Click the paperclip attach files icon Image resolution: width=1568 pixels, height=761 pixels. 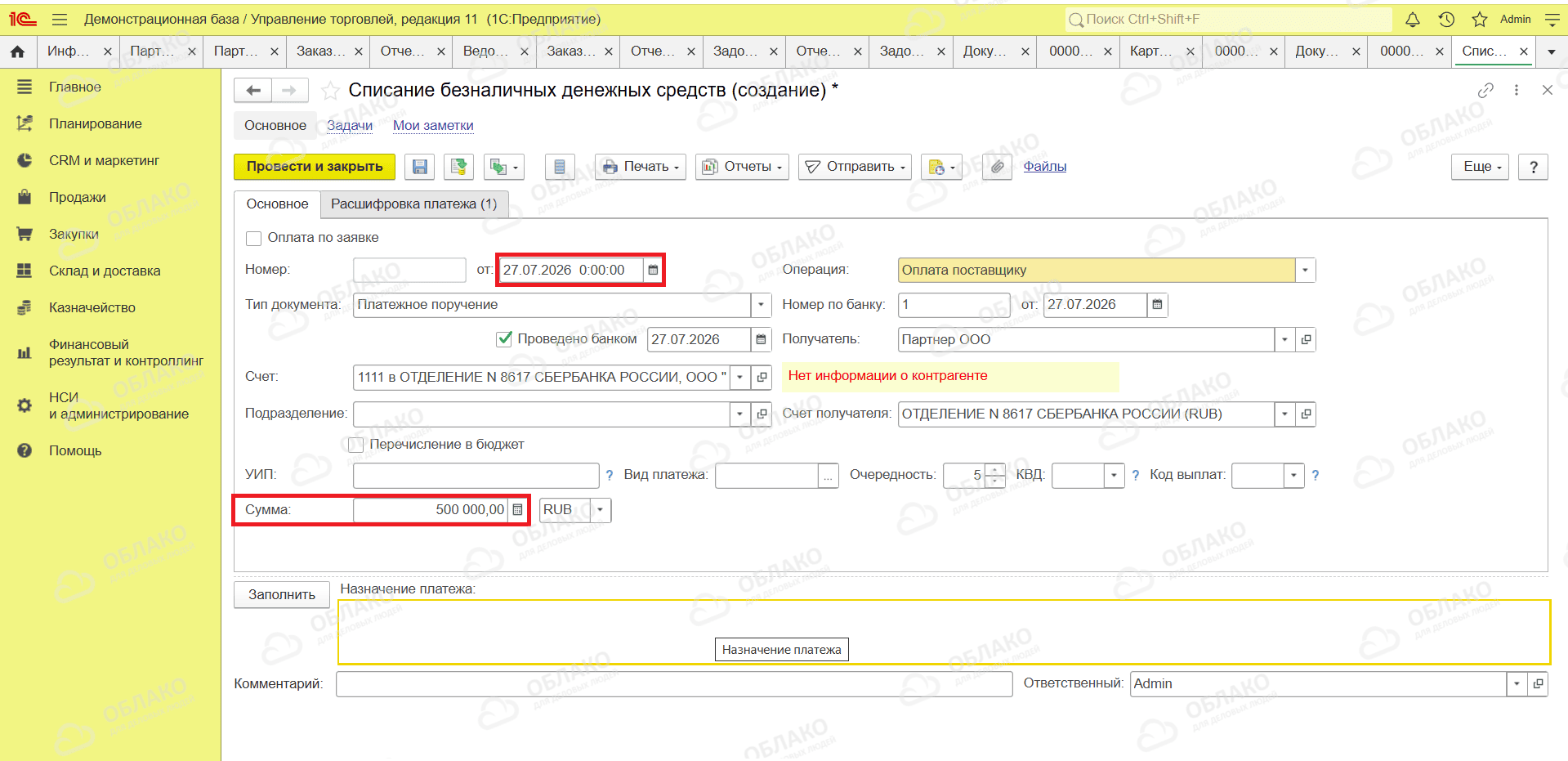(998, 167)
